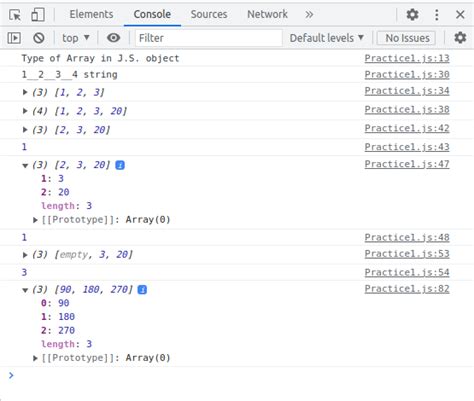Click the No Issues button
This screenshot has width=474, height=401.
click(407, 38)
